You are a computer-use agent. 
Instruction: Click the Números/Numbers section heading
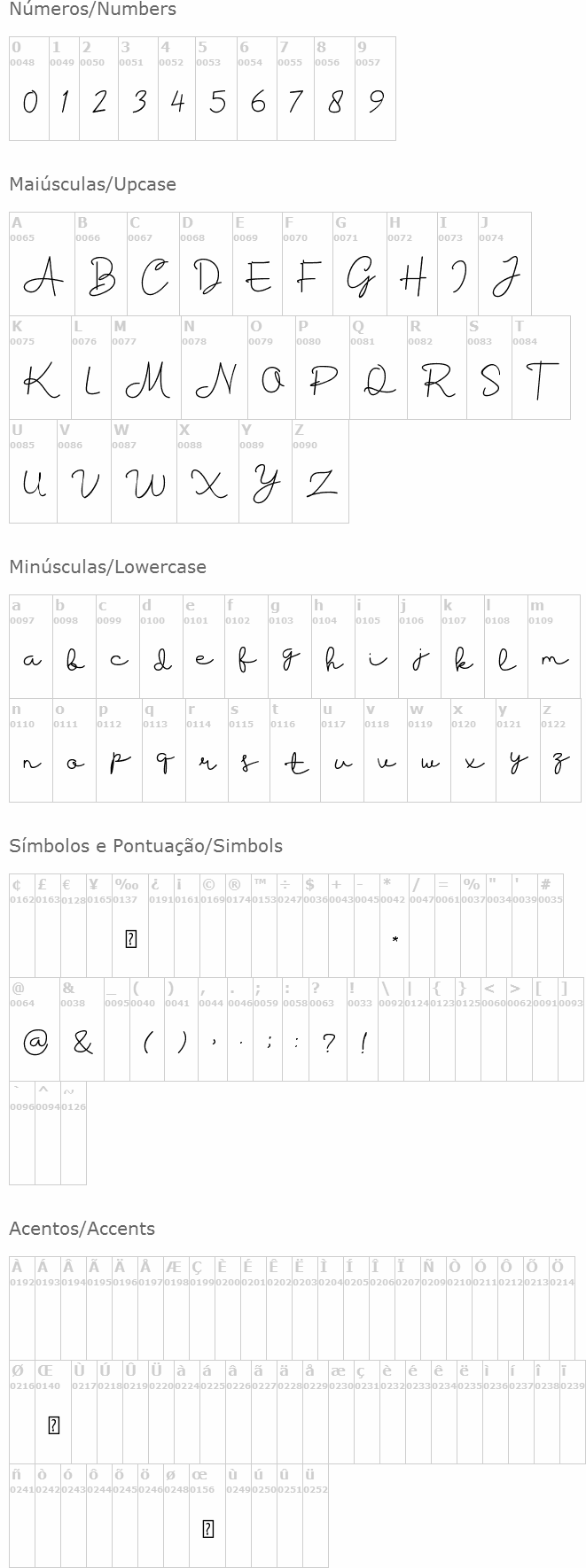pyautogui.click(x=92, y=10)
